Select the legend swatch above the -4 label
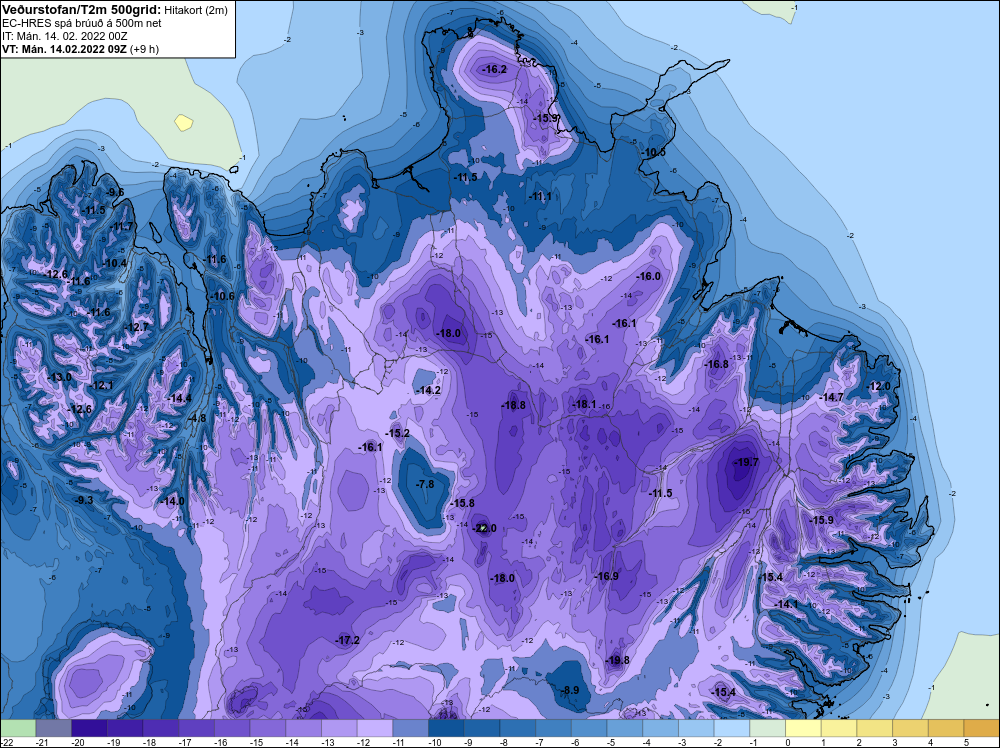The image size is (1000, 748). [x=661, y=728]
